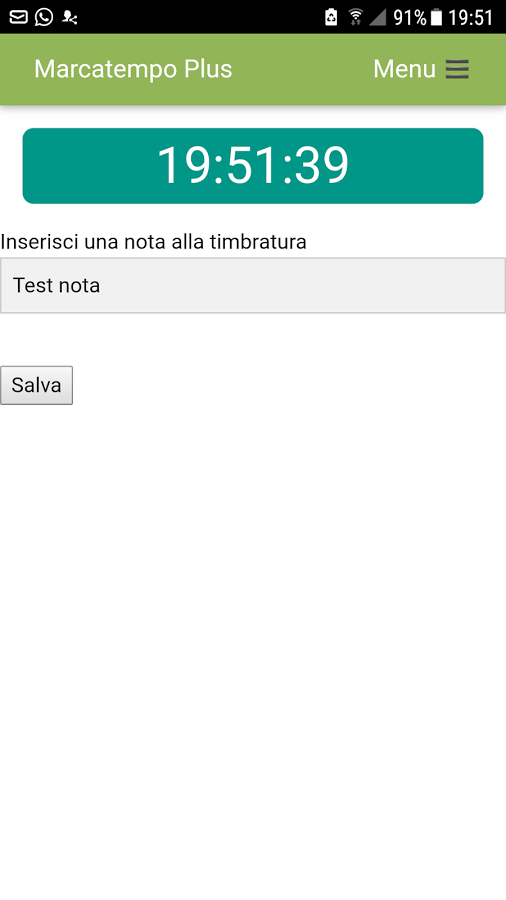Tap the Wi-Fi signal icon
This screenshot has height=900, width=506.
point(356,17)
